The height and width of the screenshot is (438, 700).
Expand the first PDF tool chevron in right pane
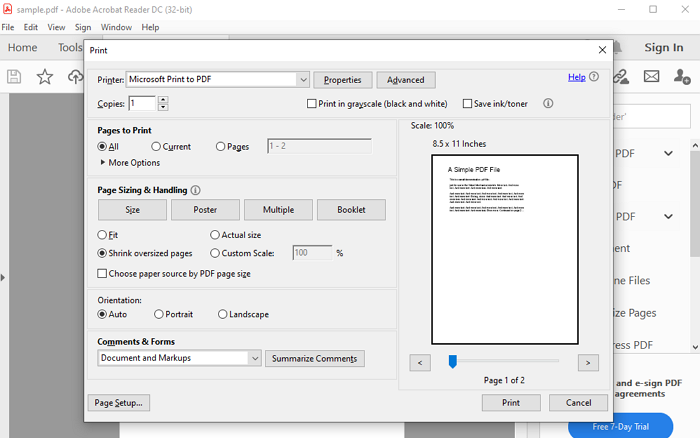668,154
